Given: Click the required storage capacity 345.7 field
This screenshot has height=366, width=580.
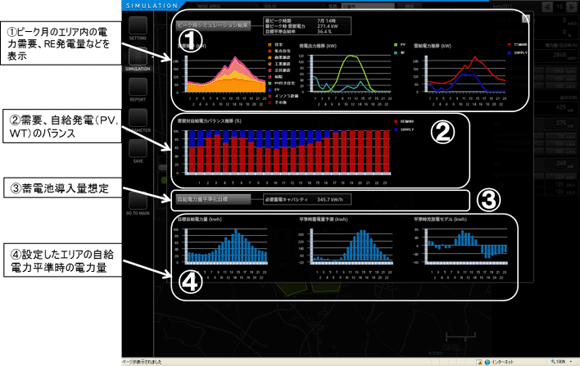Looking at the screenshot, I should 307,199.
